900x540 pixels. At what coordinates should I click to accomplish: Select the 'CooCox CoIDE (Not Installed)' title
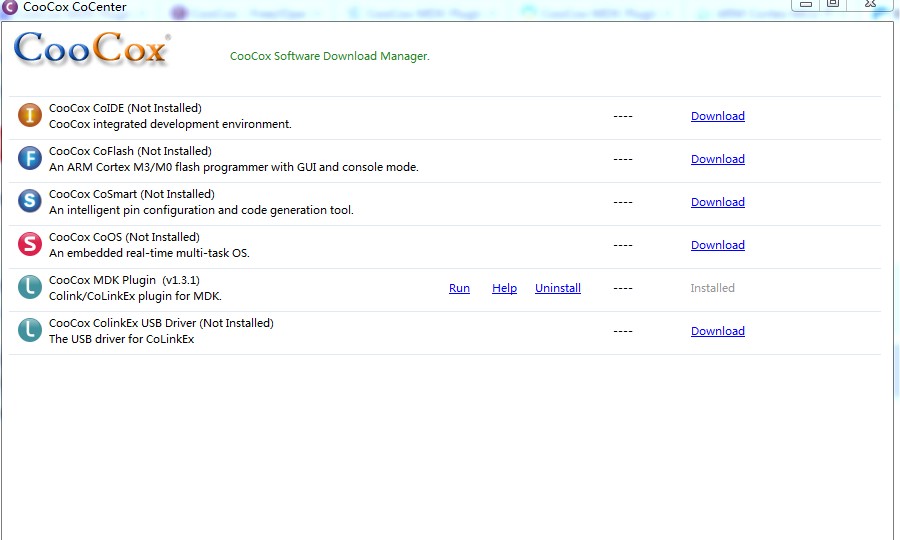pyautogui.click(x=125, y=108)
